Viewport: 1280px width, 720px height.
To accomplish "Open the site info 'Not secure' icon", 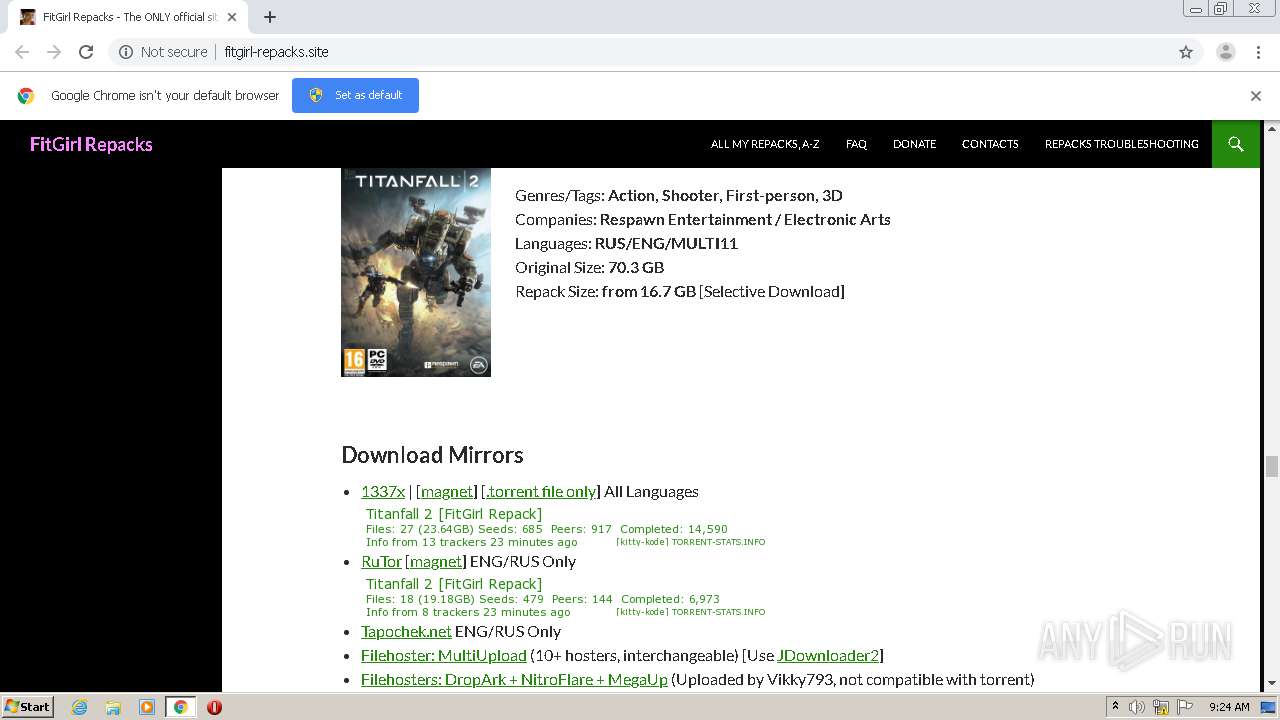I will click(126, 52).
